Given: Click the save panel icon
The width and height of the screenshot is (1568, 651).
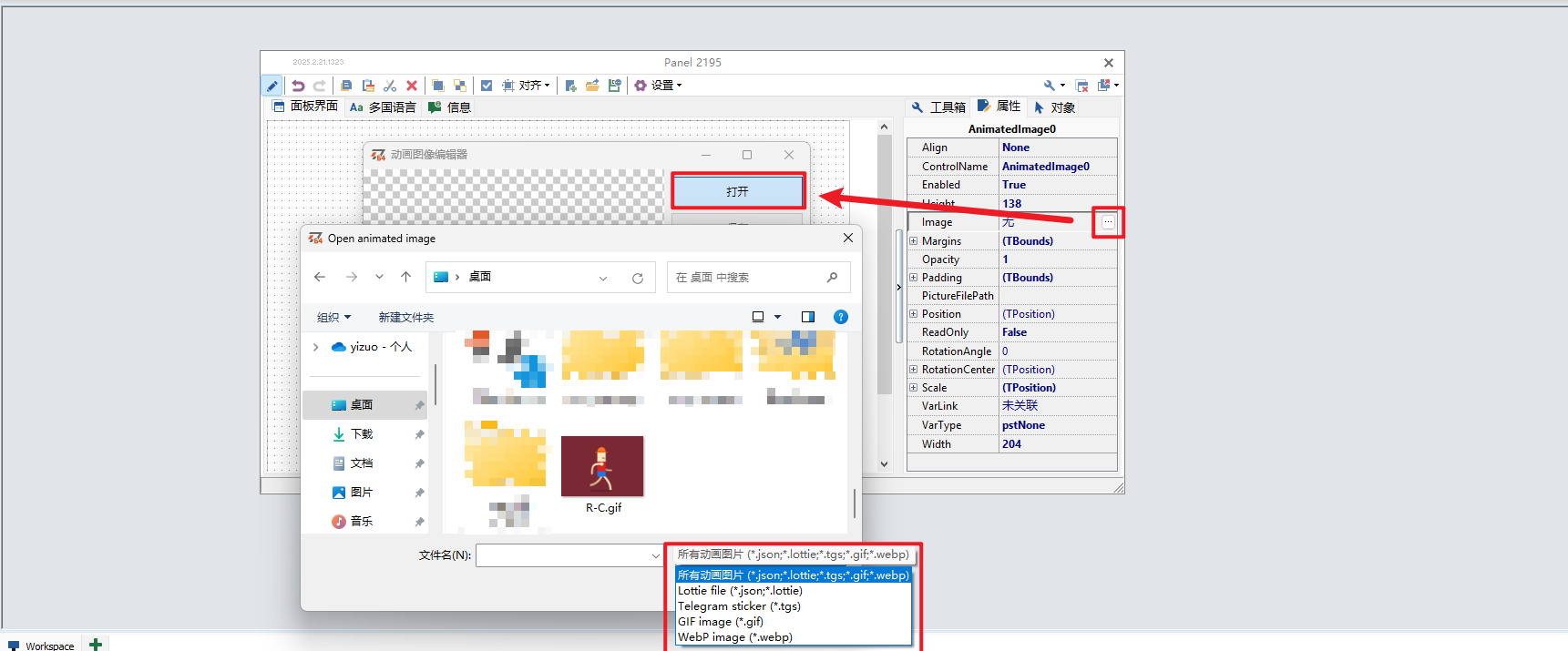Looking at the screenshot, I should [x=615, y=86].
